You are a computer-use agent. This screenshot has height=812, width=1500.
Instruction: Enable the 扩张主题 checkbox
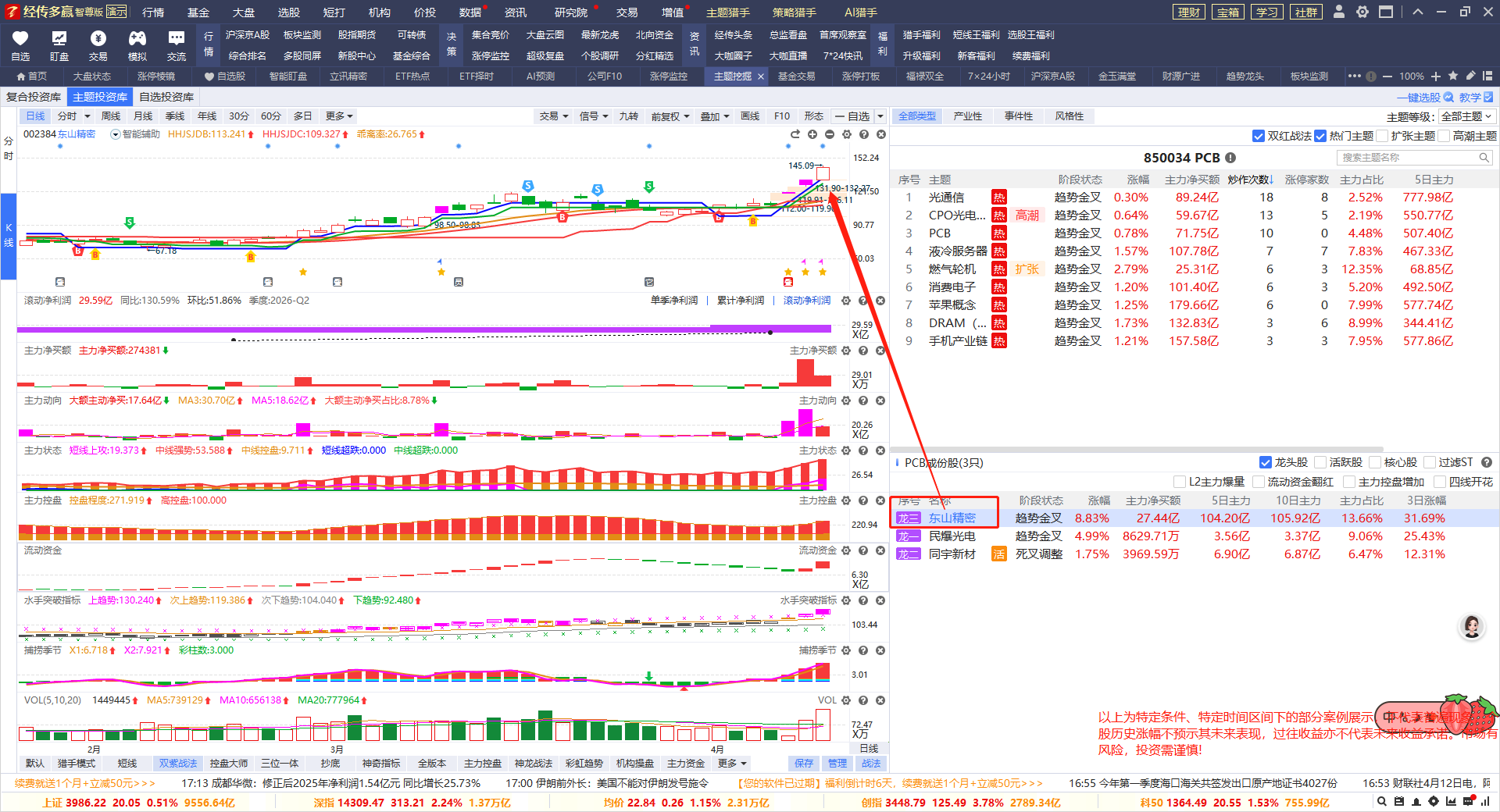[1382, 136]
